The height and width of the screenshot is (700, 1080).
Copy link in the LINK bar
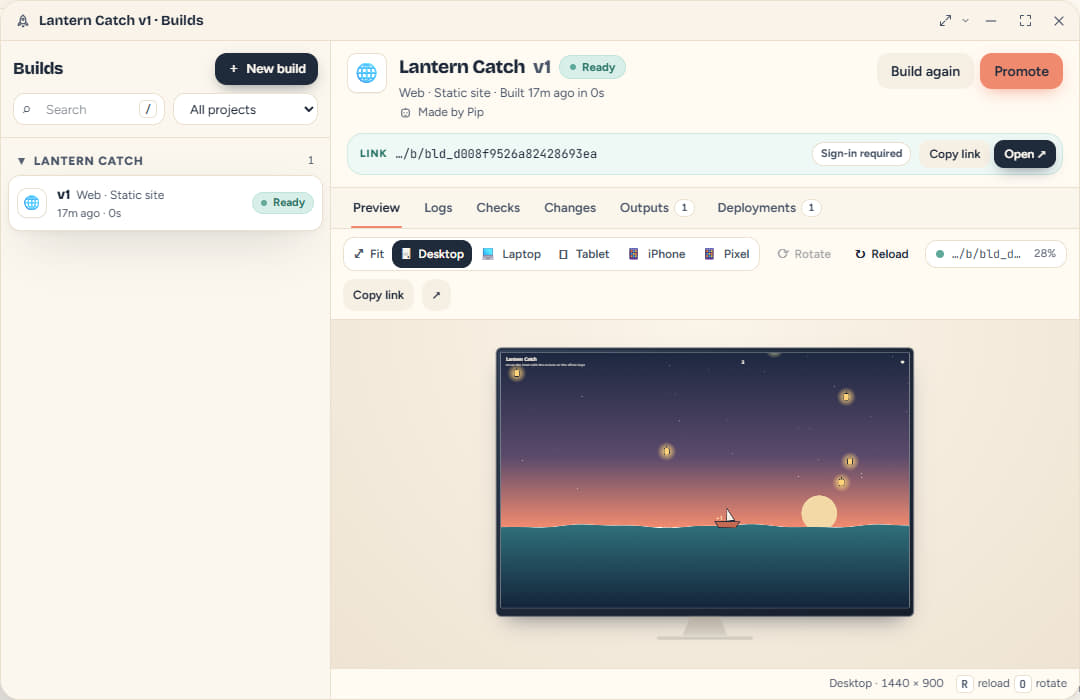(x=954, y=154)
